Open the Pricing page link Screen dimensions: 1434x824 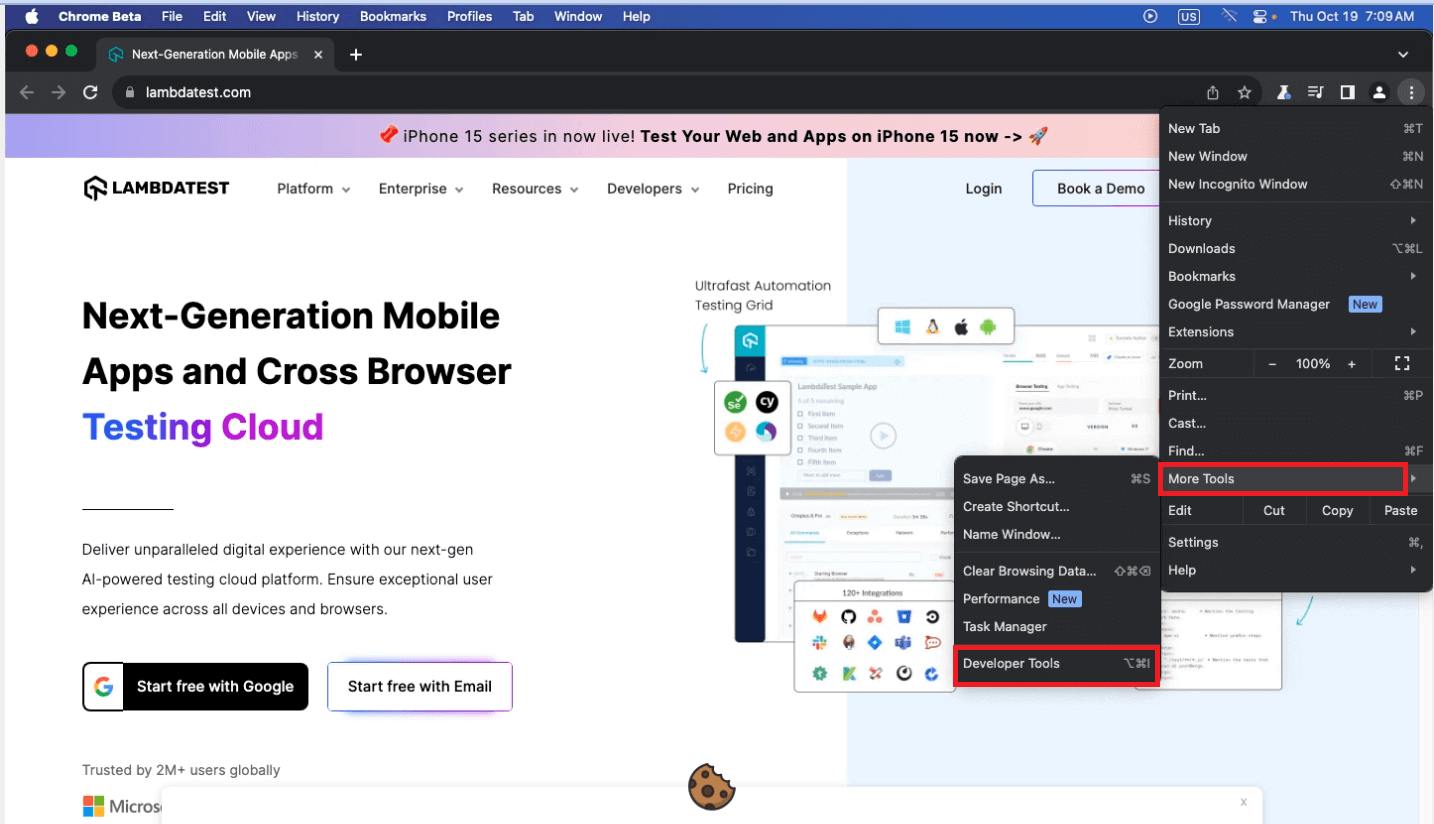click(750, 188)
